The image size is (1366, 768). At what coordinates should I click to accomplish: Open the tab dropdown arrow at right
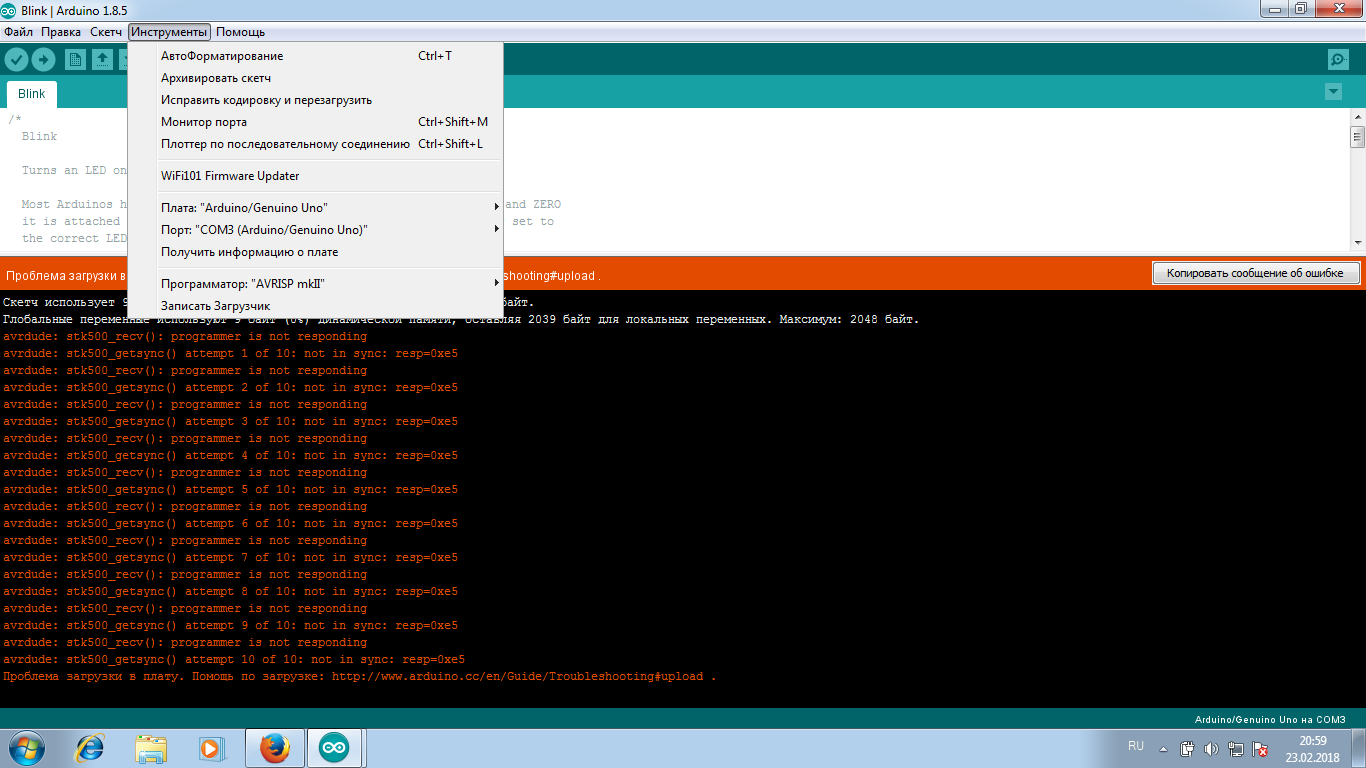pos(1333,92)
